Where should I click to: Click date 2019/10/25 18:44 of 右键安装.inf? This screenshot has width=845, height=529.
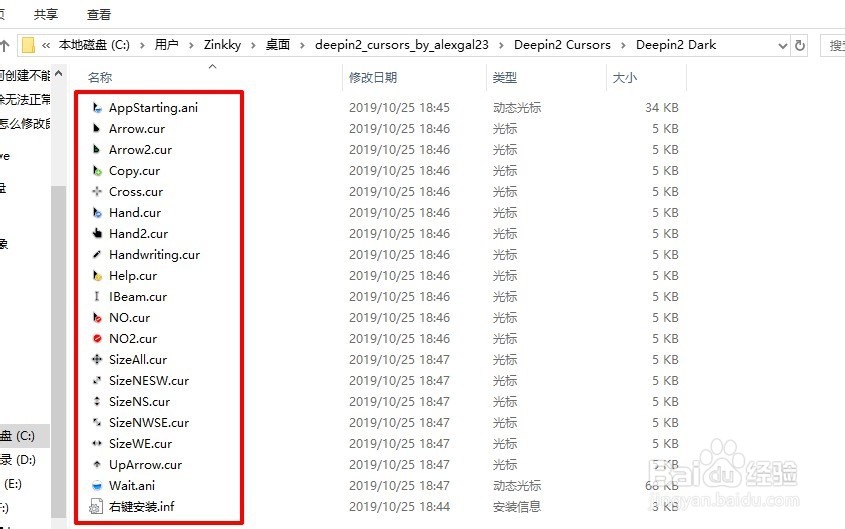399,507
